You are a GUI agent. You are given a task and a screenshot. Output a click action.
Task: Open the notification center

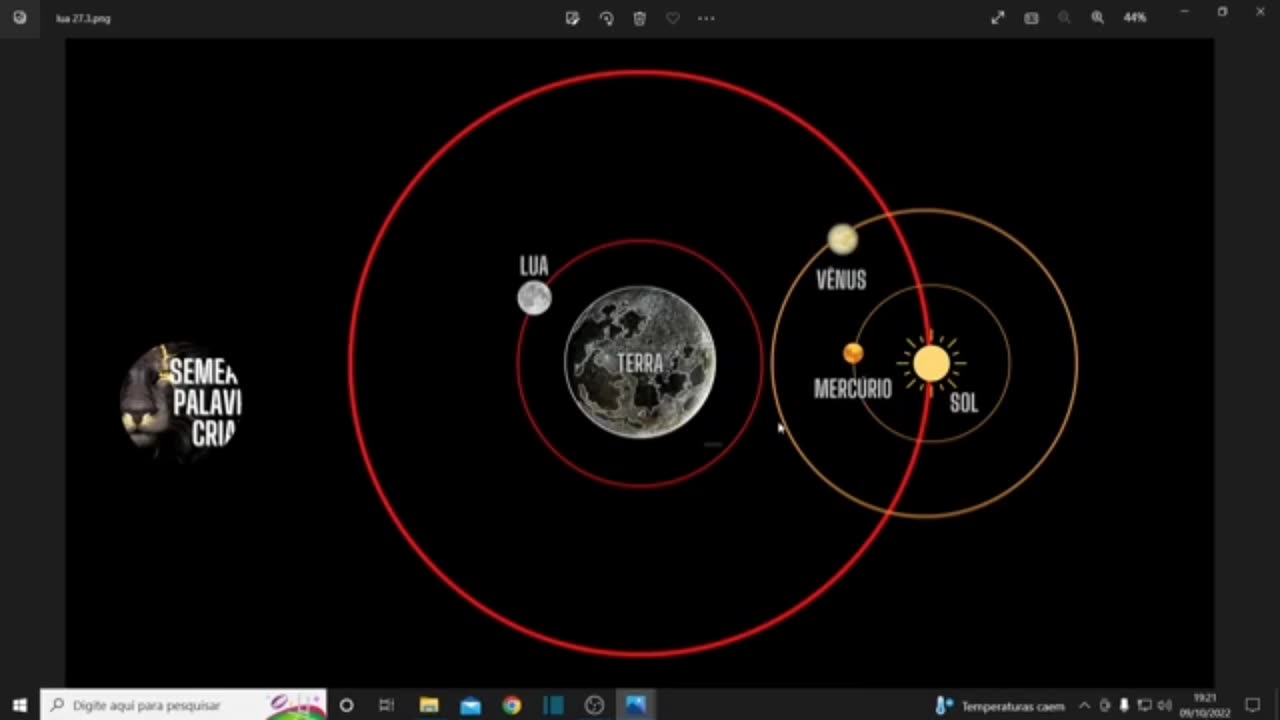[x=1252, y=705]
